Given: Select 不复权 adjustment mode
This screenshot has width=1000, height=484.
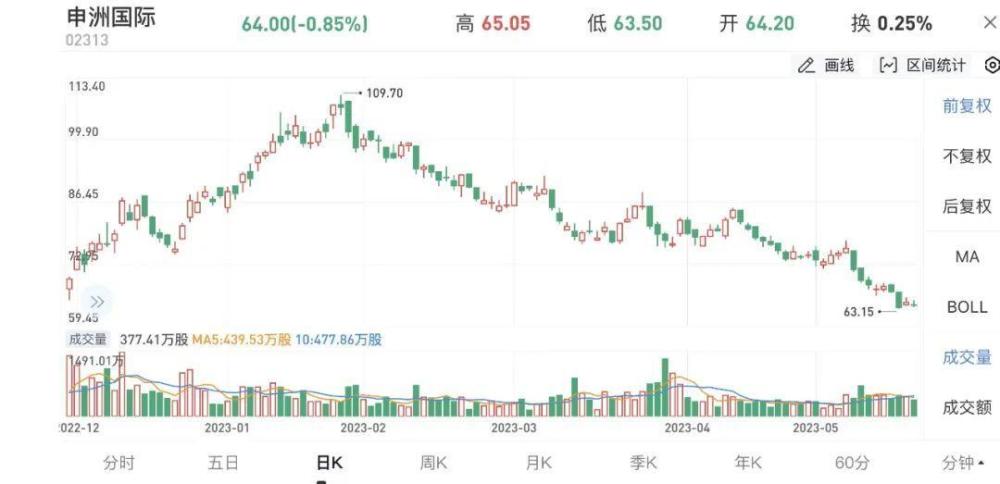Looking at the screenshot, I should coord(967,156).
